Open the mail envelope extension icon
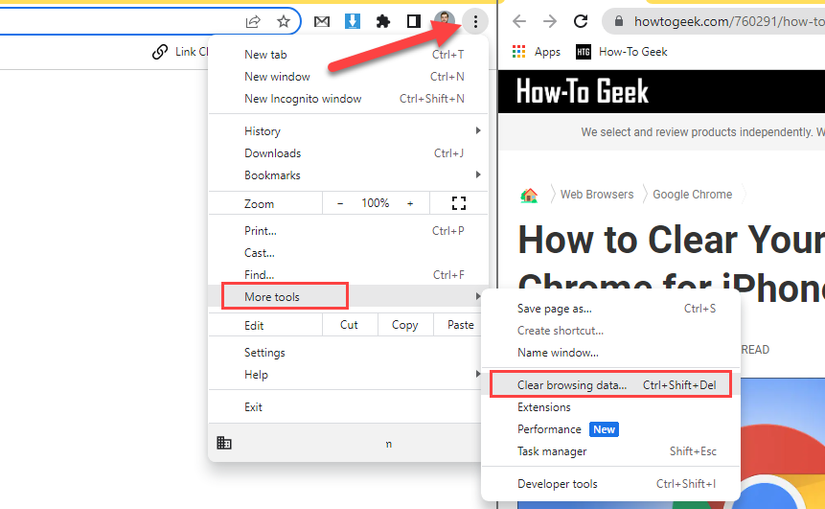825x509 pixels. [321, 22]
